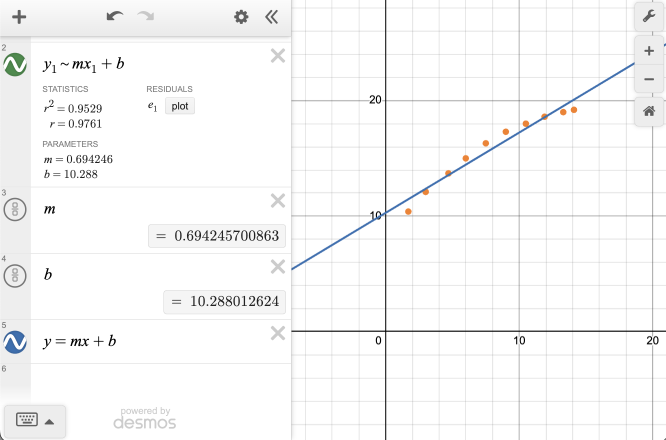
Task: Show the on-screen keyboard
Action: 26,421
